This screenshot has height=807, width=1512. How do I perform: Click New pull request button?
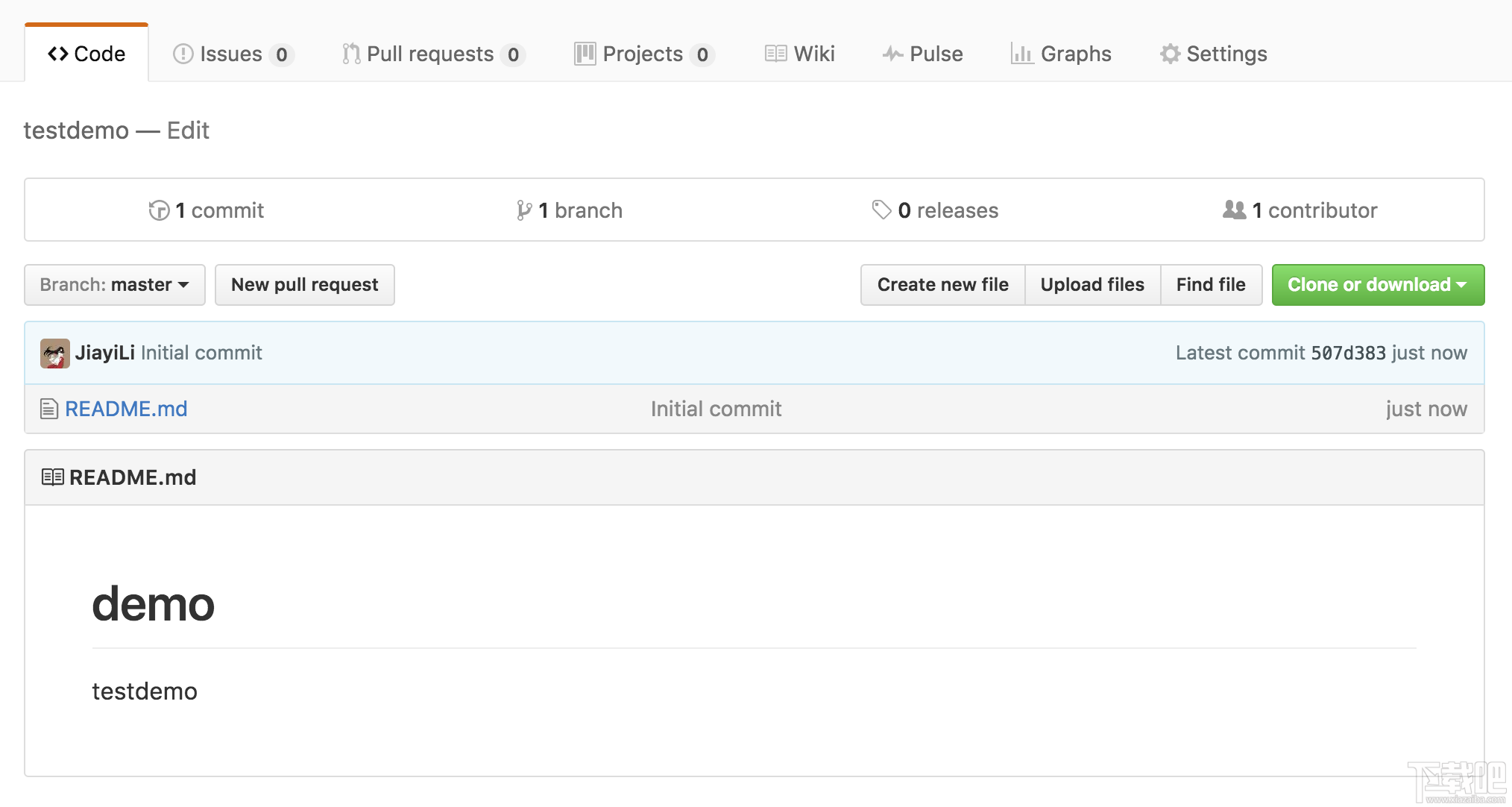(x=304, y=285)
